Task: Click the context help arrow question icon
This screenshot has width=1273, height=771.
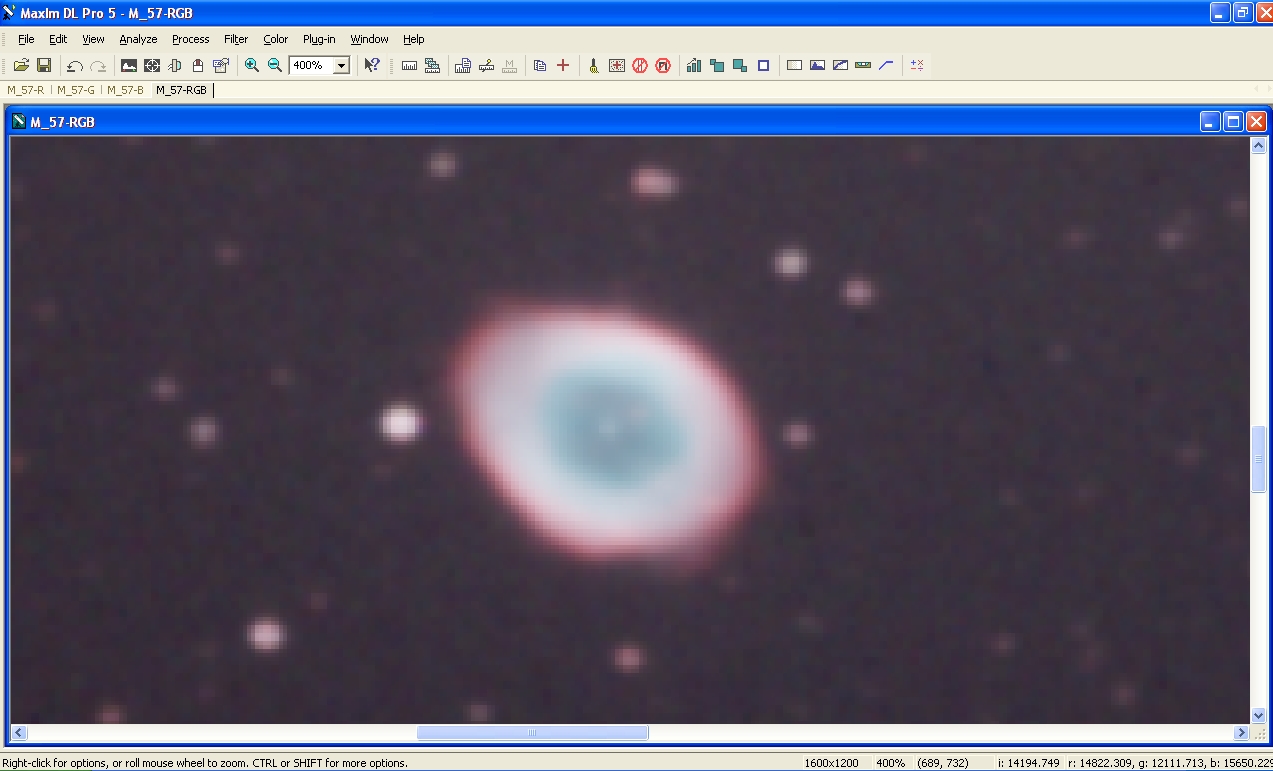Action: click(x=372, y=65)
